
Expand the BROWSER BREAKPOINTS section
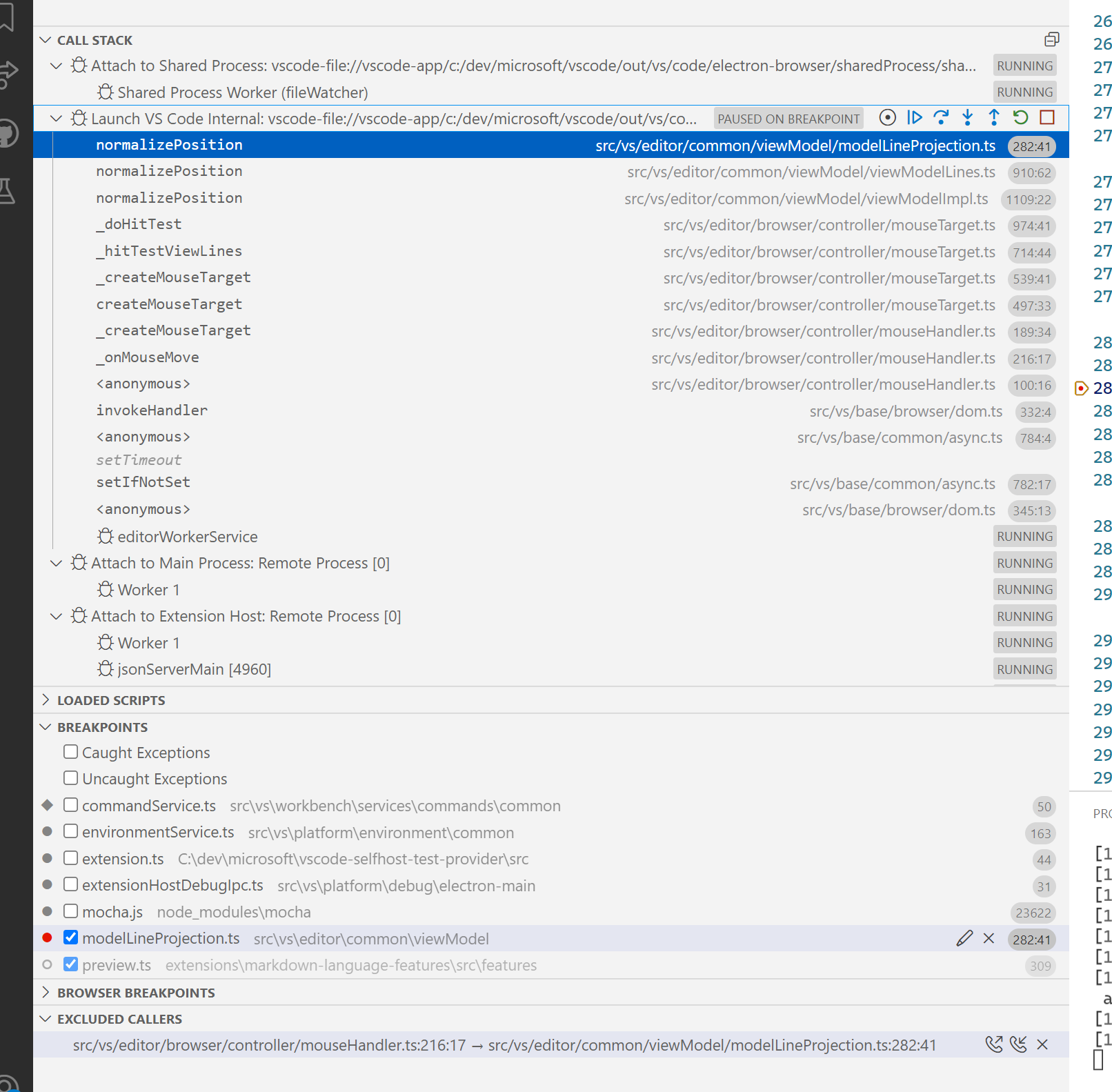click(x=46, y=993)
